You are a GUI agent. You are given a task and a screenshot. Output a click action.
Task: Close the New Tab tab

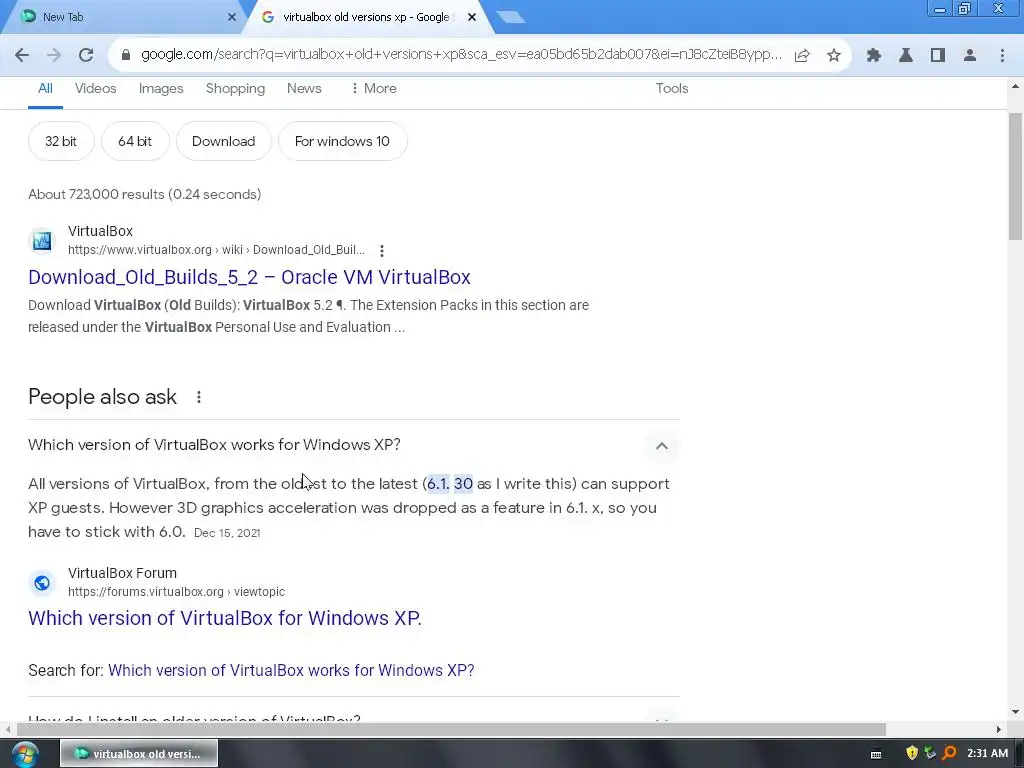[x=231, y=17]
